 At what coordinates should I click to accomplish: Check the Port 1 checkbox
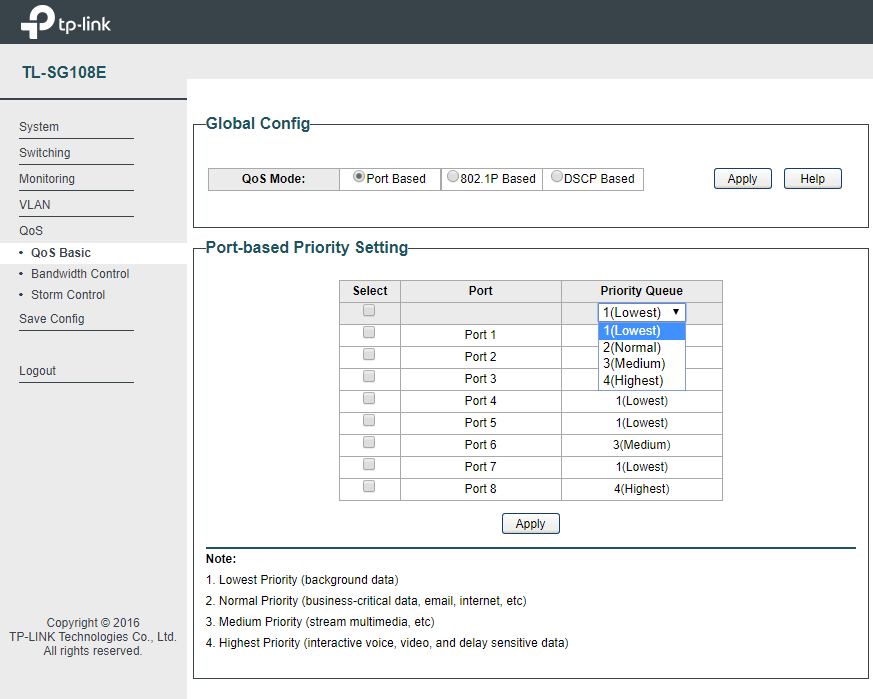369,333
